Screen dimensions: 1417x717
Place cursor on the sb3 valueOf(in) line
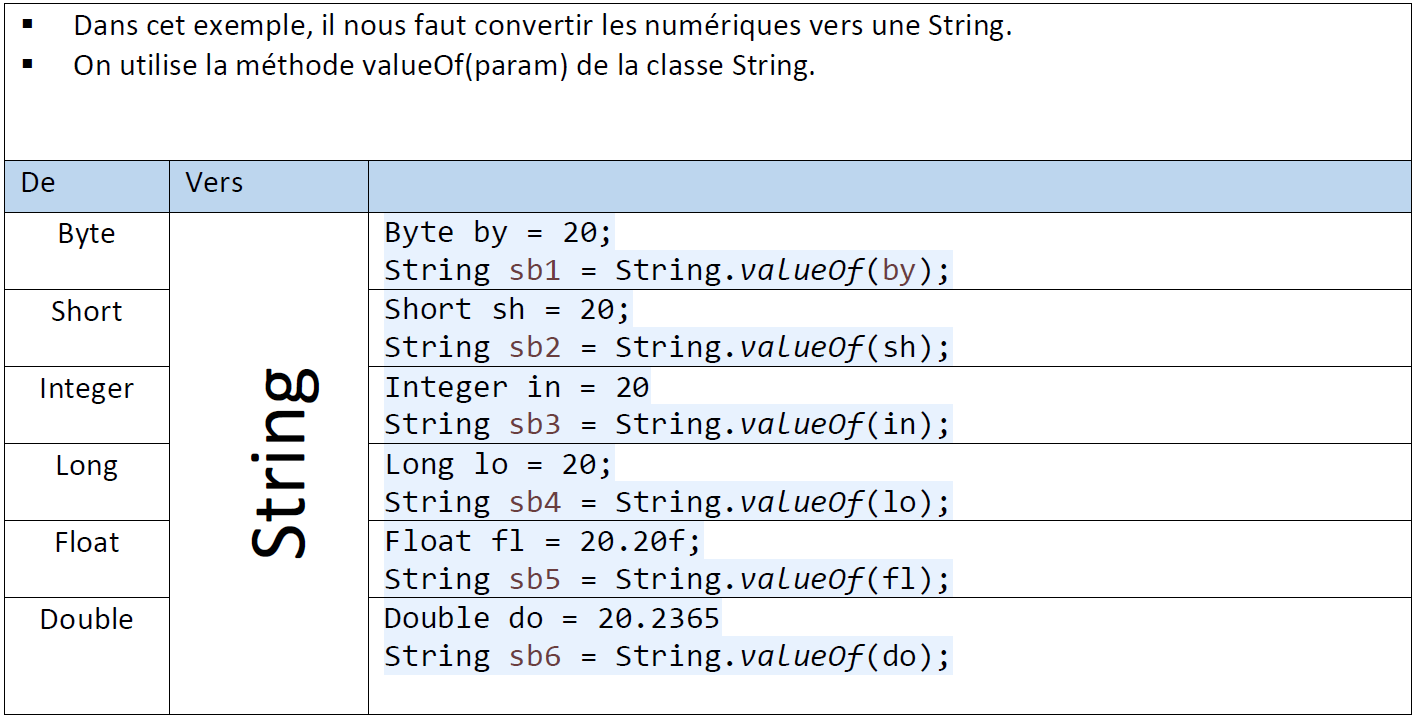click(x=667, y=425)
